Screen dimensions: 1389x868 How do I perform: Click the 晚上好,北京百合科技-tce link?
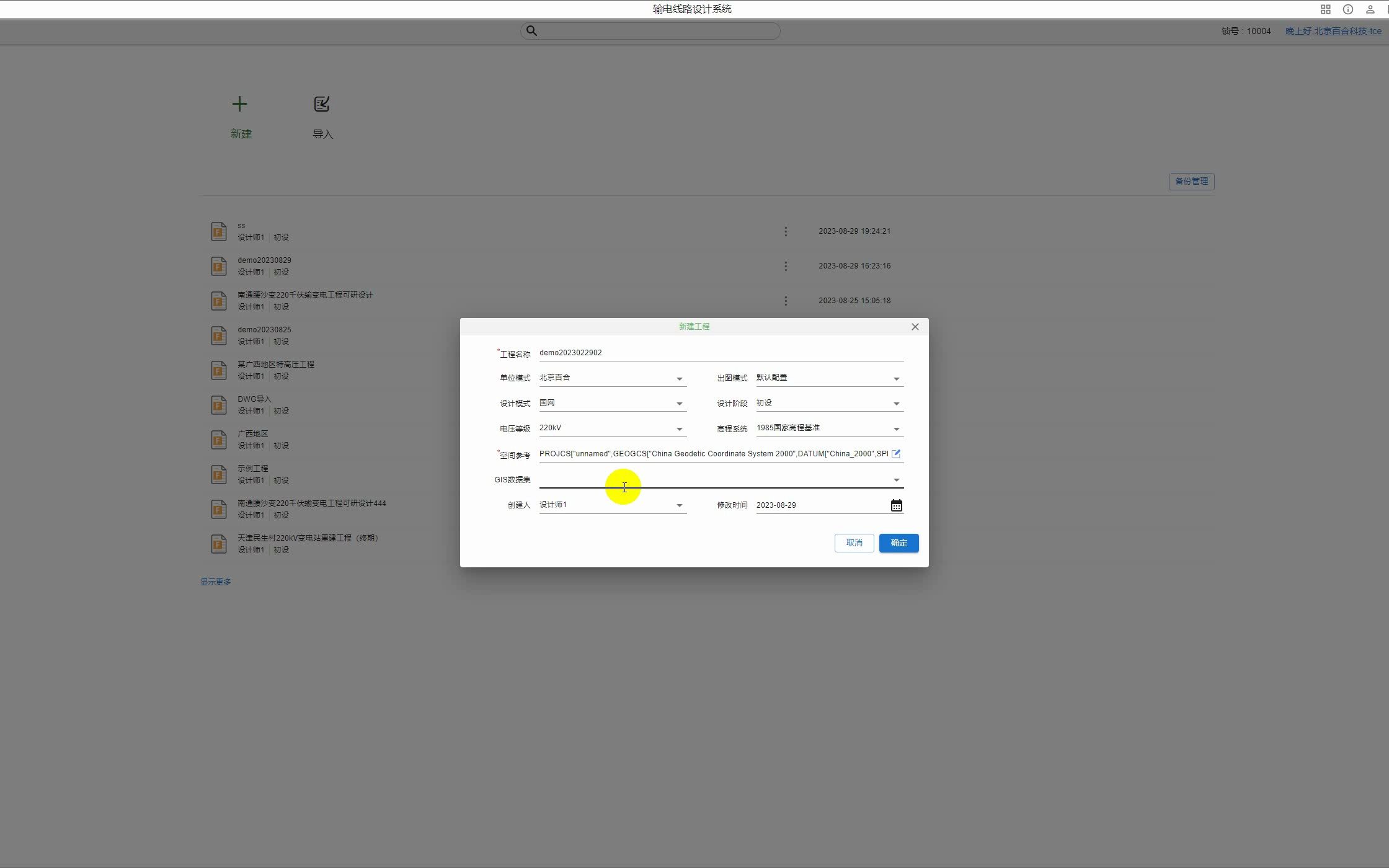pos(1333,31)
